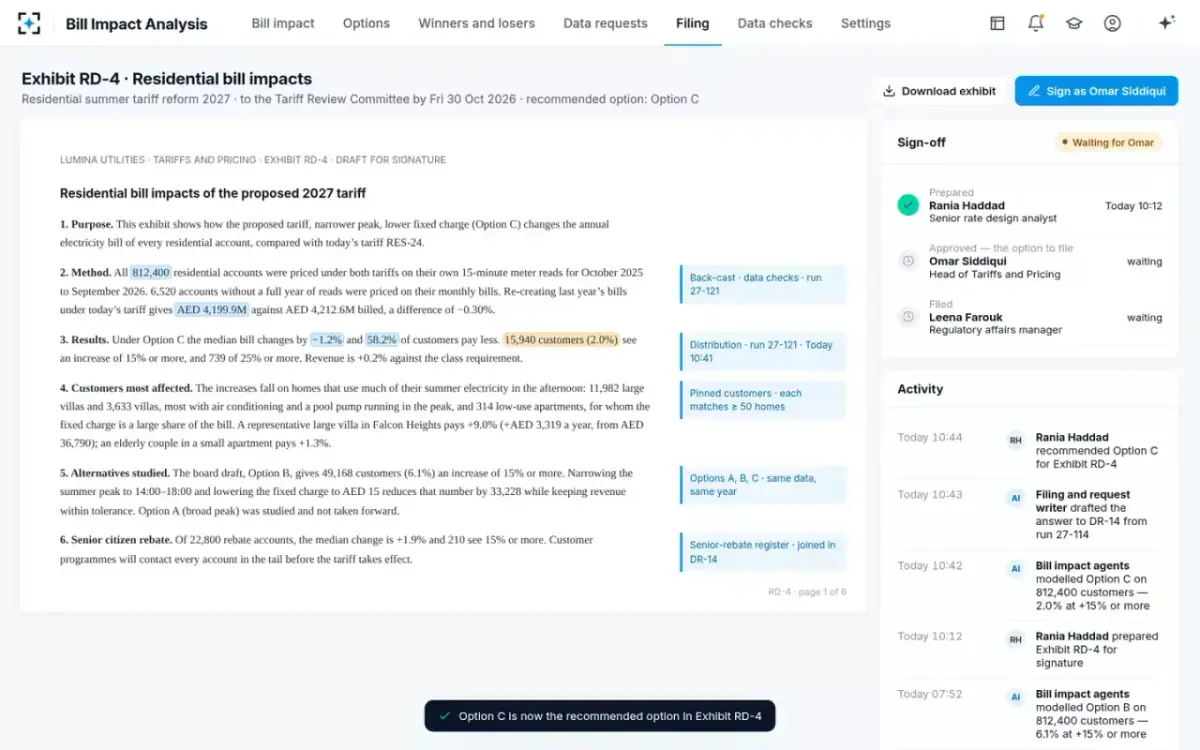Click the Omar Siddiqui name in Sign-off
This screenshot has height=750, width=1200.
(x=967, y=261)
